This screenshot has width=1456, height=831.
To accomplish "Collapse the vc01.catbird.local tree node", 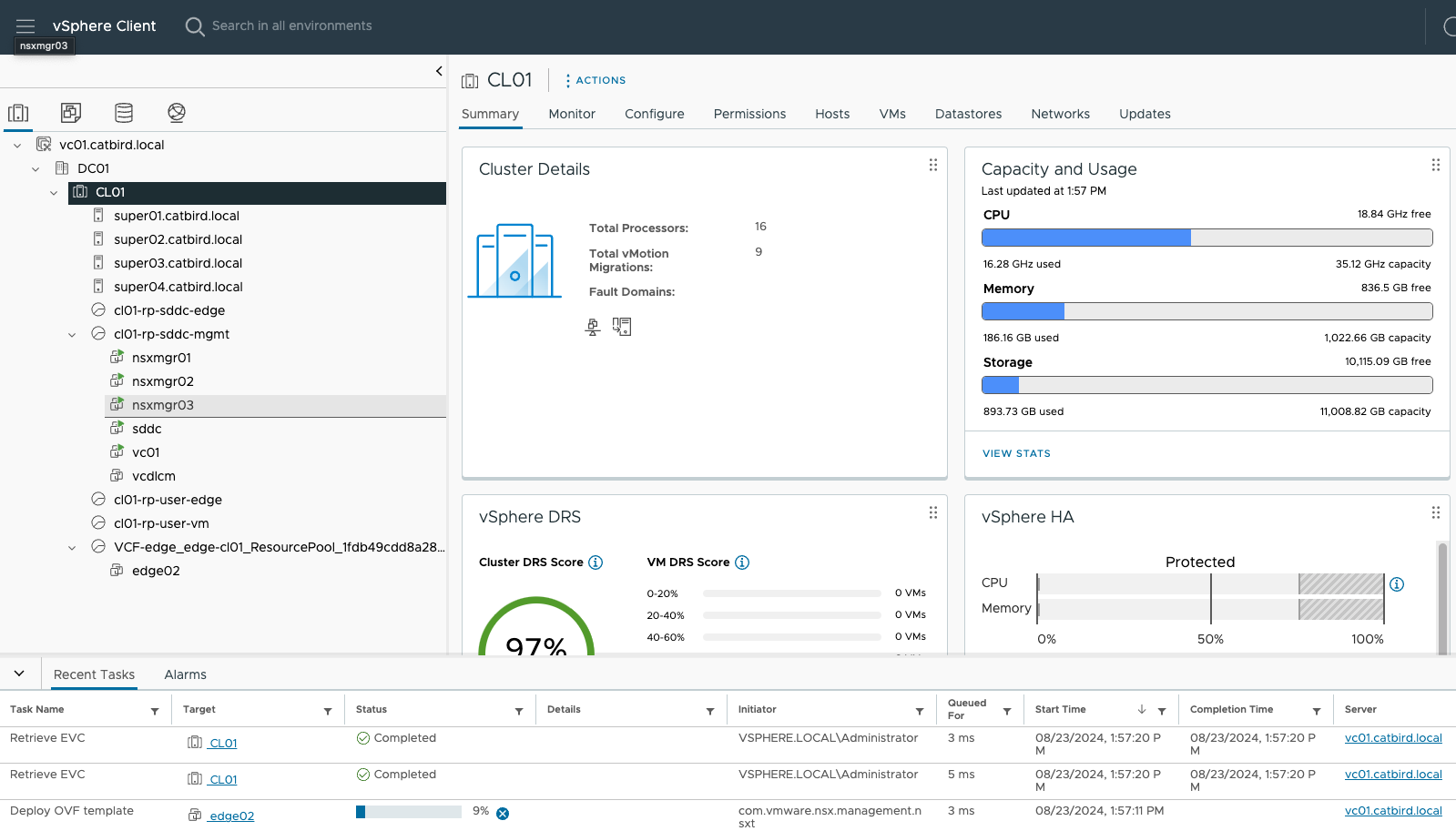I will click(17, 145).
